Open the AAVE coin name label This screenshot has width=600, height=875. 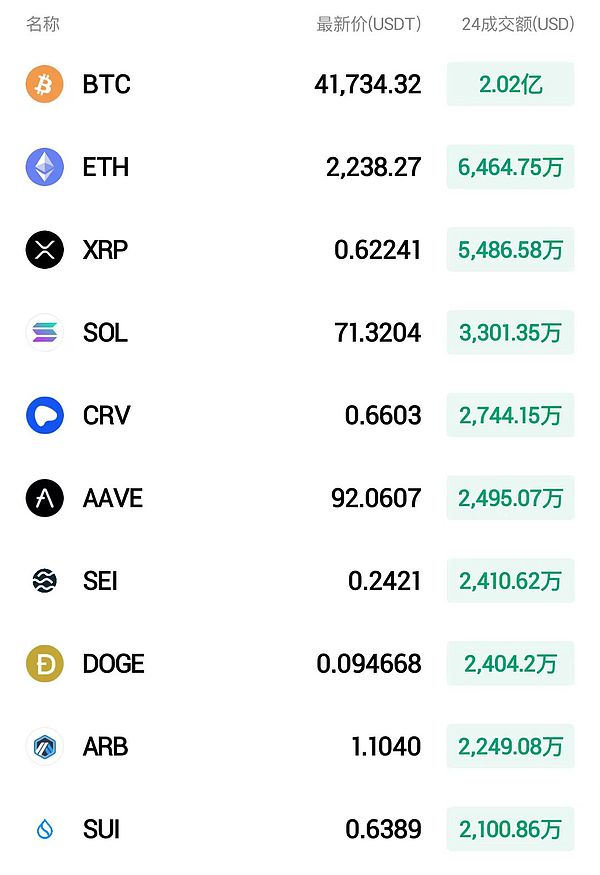(112, 498)
